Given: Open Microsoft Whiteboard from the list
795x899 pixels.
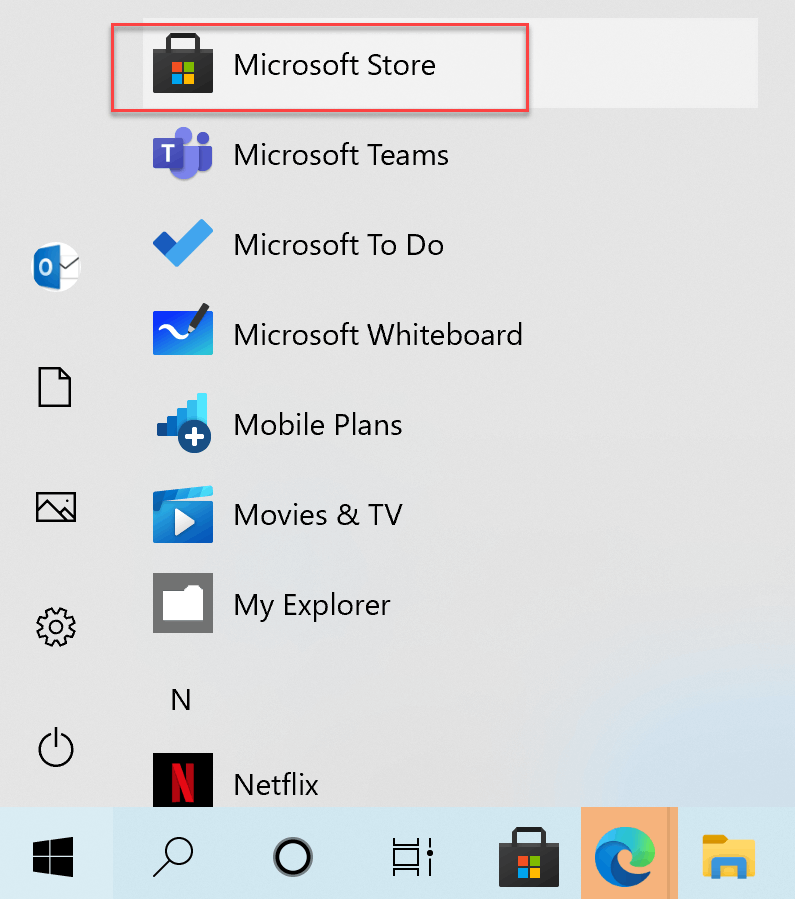Looking at the screenshot, I should tap(450, 334).
